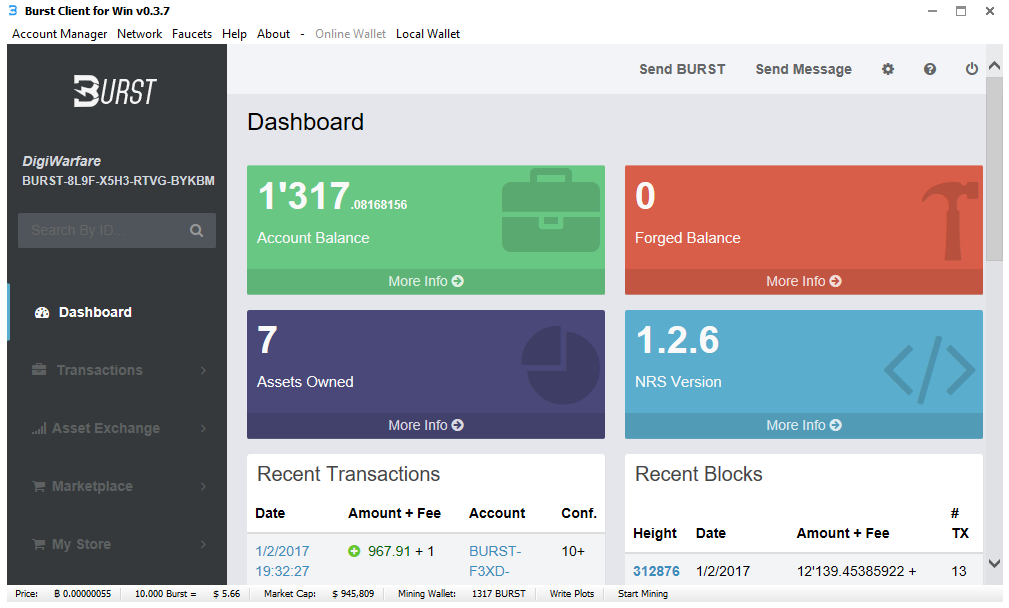Image resolution: width=1009 pixels, height=608 pixels.
Task: Open help via the question mark icon
Action: pyautogui.click(x=930, y=69)
